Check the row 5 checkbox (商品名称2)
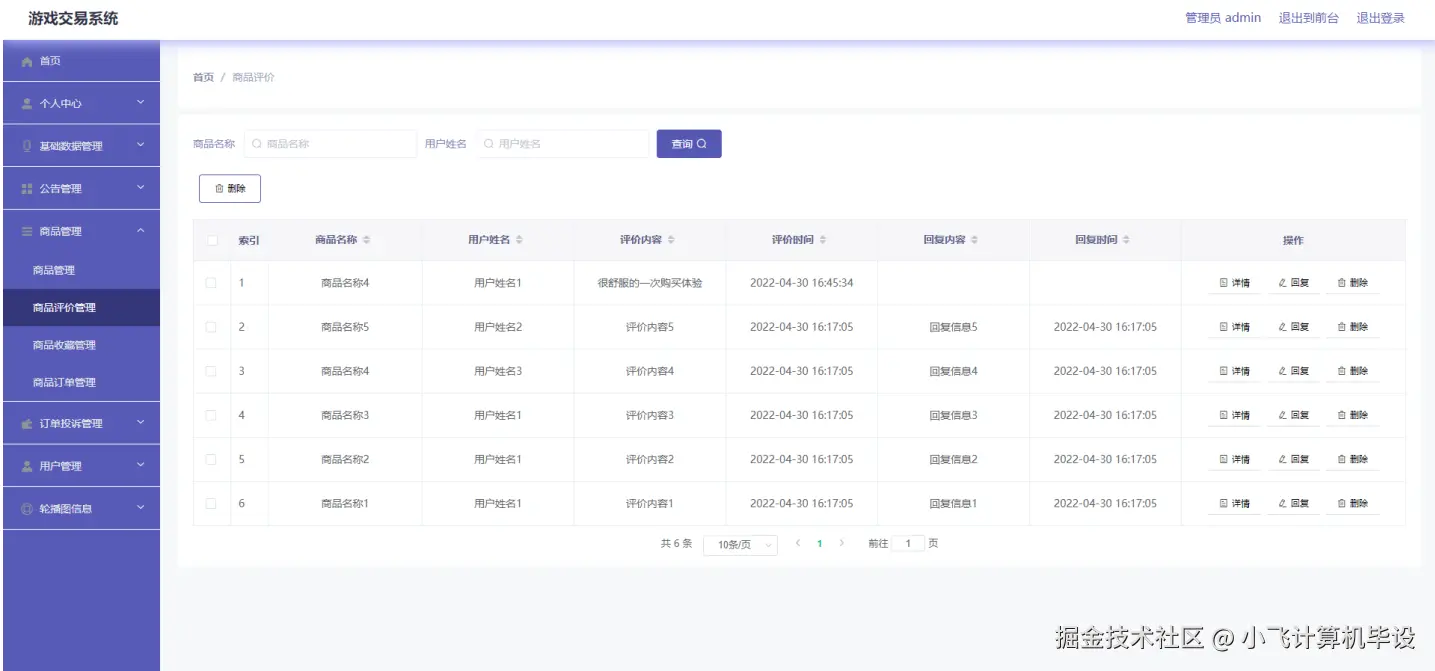The height and width of the screenshot is (671, 1435). point(211,459)
